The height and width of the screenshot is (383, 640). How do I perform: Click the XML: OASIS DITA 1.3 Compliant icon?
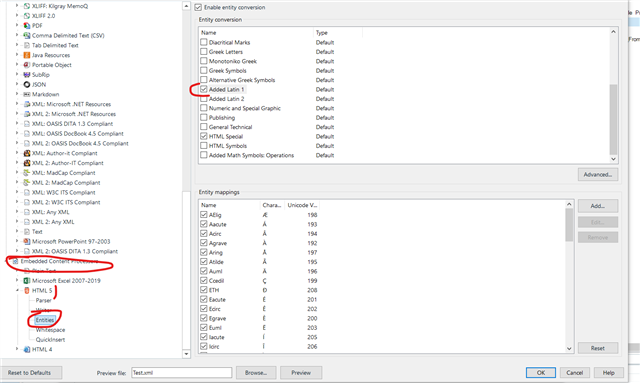click(27, 124)
